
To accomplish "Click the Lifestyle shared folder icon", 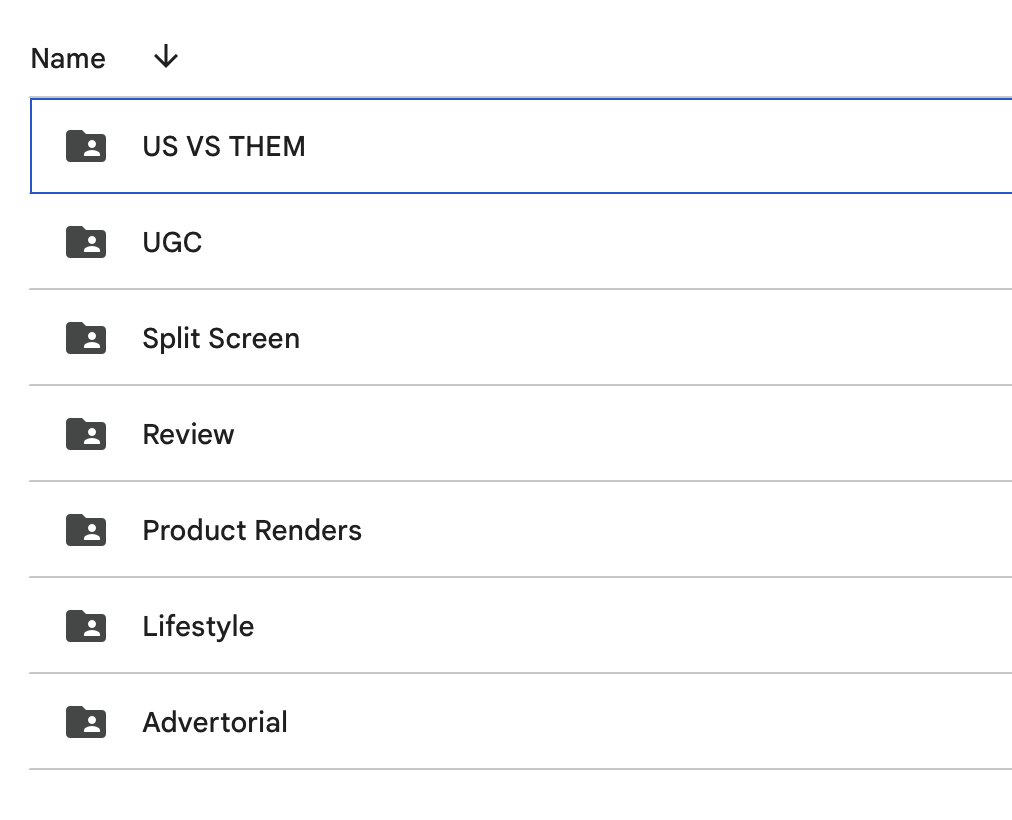I will [x=86, y=626].
